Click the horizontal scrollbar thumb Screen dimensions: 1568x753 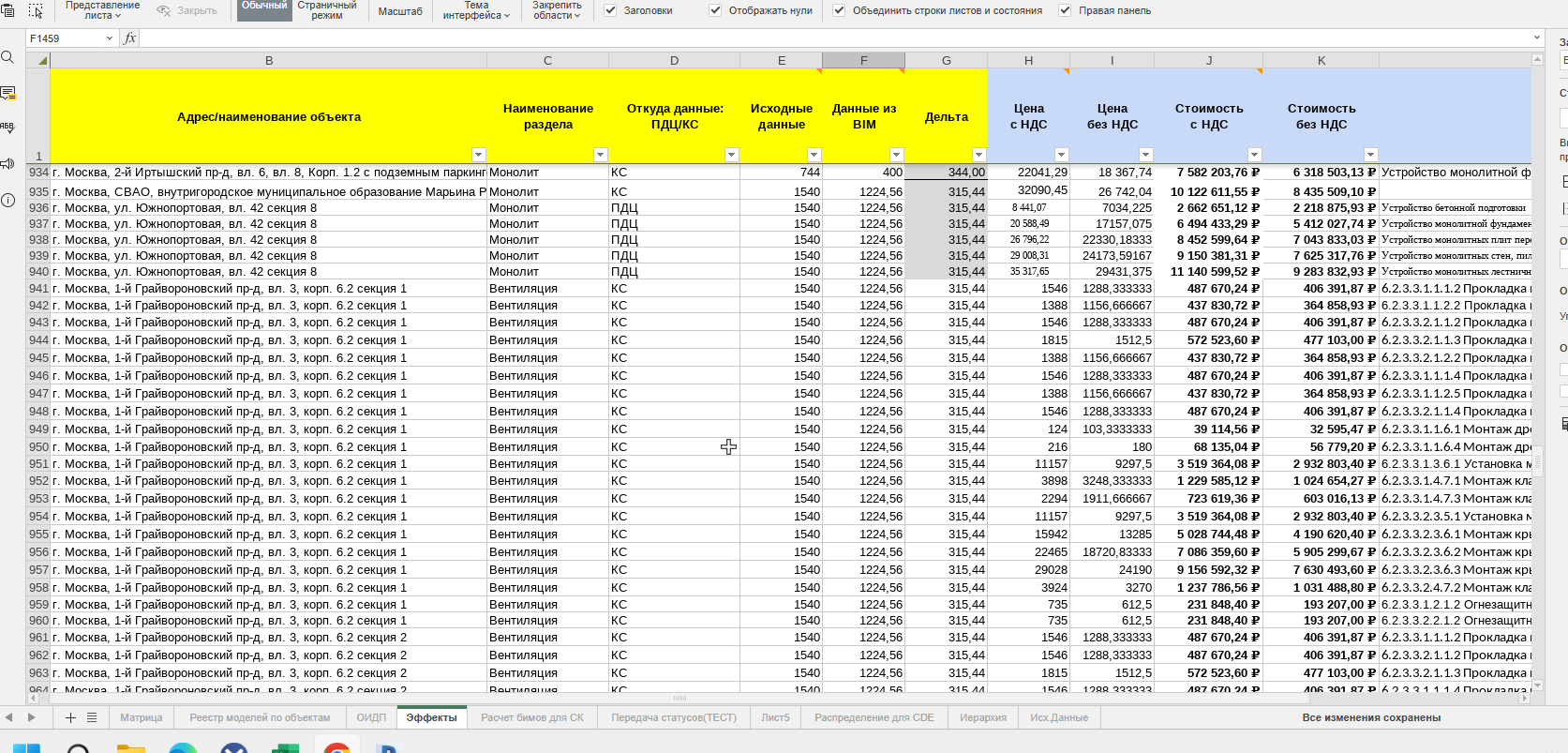pyautogui.click(x=679, y=698)
